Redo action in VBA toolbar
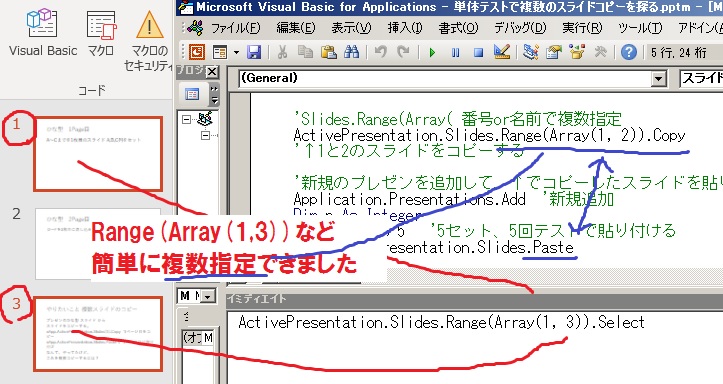This screenshot has width=723, height=384. pos(403,53)
